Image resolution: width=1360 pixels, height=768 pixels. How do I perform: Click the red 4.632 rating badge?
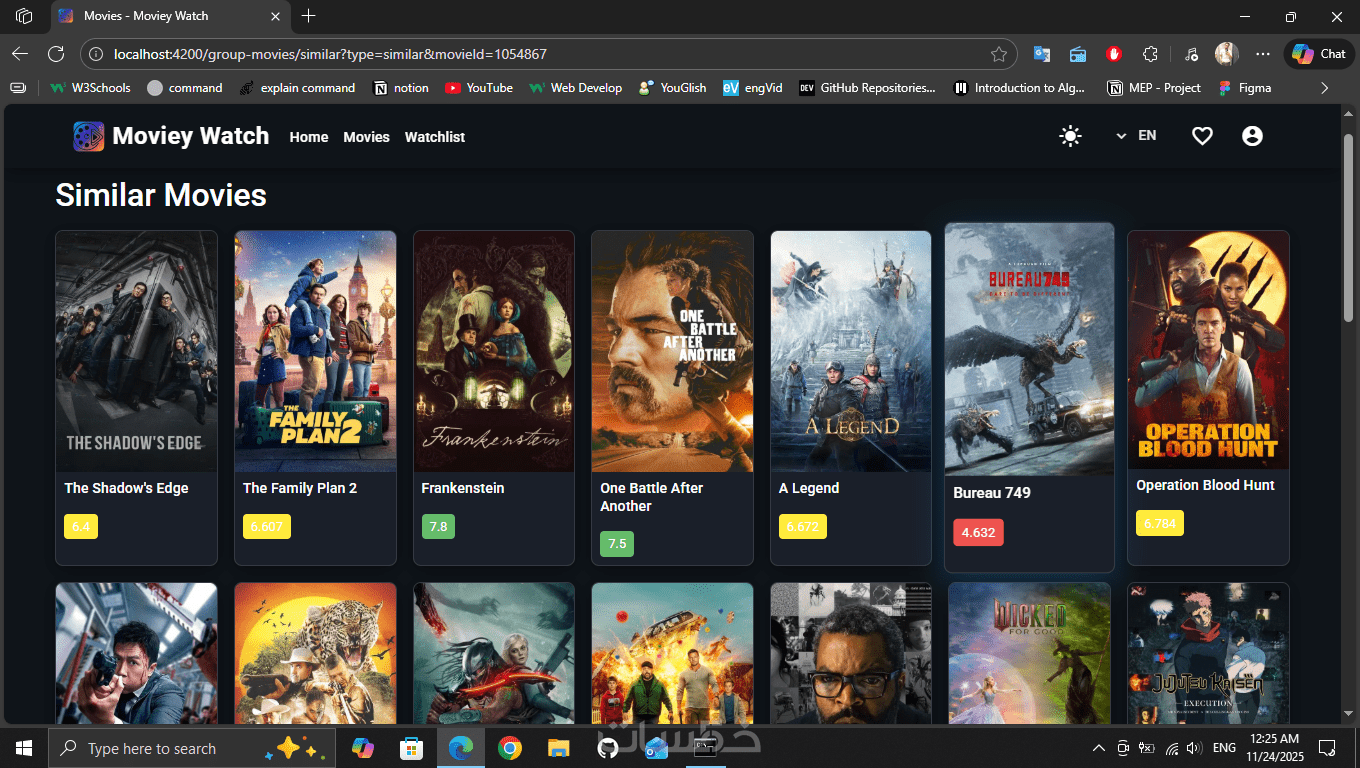click(x=978, y=533)
